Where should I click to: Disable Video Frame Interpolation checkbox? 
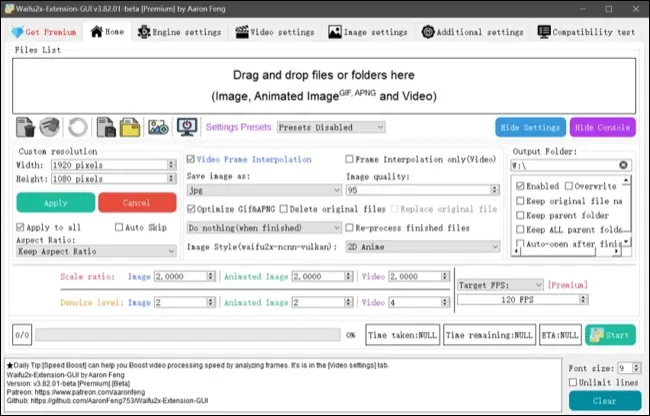(x=191, y=159)
